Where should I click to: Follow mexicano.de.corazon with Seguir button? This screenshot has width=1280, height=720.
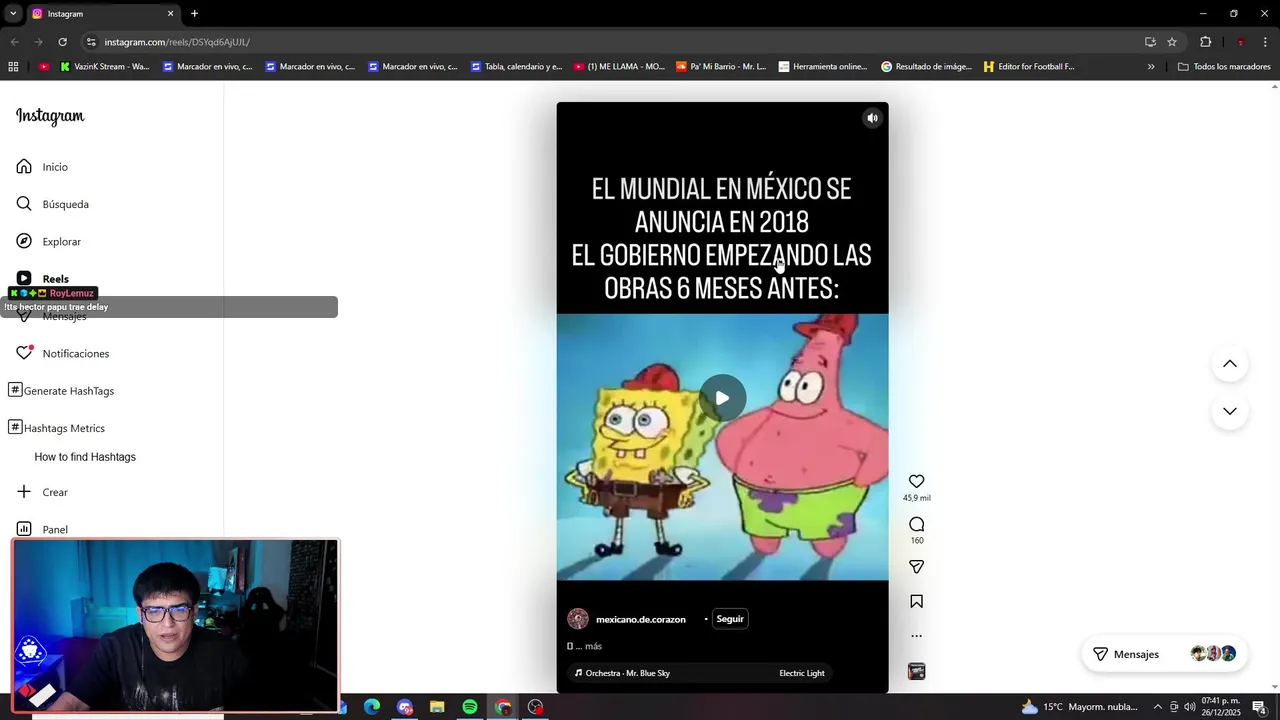(730, 619)
